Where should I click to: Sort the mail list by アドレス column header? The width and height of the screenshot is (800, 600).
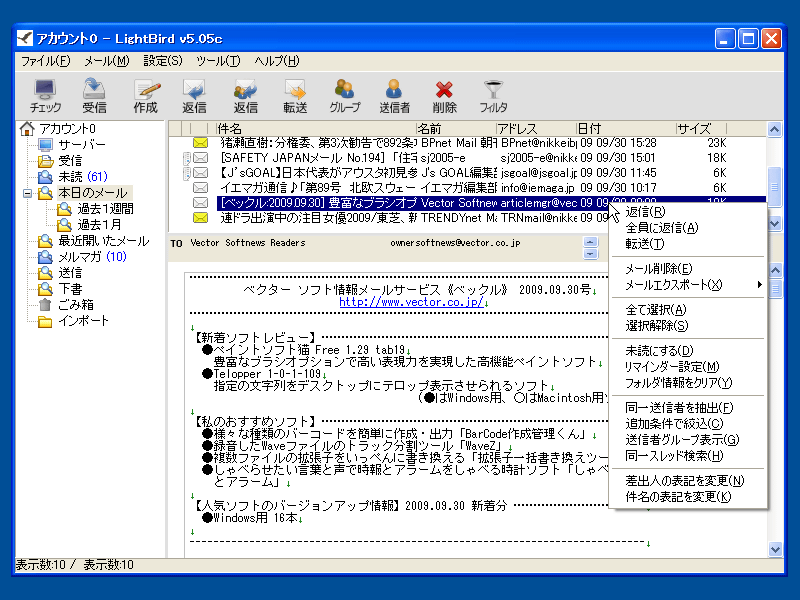click(535, 129)
